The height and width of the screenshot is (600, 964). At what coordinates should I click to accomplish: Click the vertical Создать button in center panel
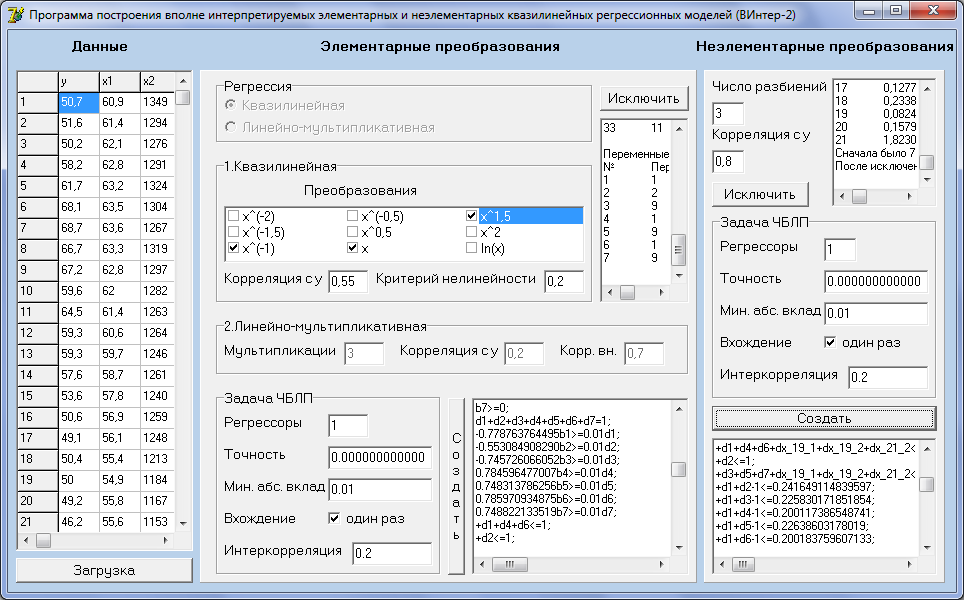pos(457,487)
